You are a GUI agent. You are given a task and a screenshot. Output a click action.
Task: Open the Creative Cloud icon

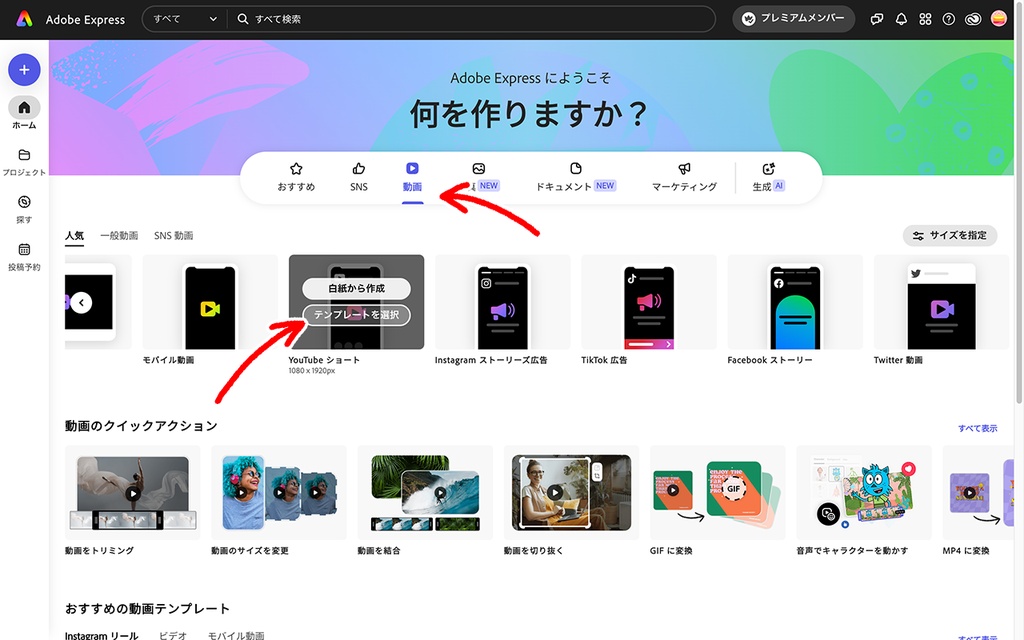point(973,19)
